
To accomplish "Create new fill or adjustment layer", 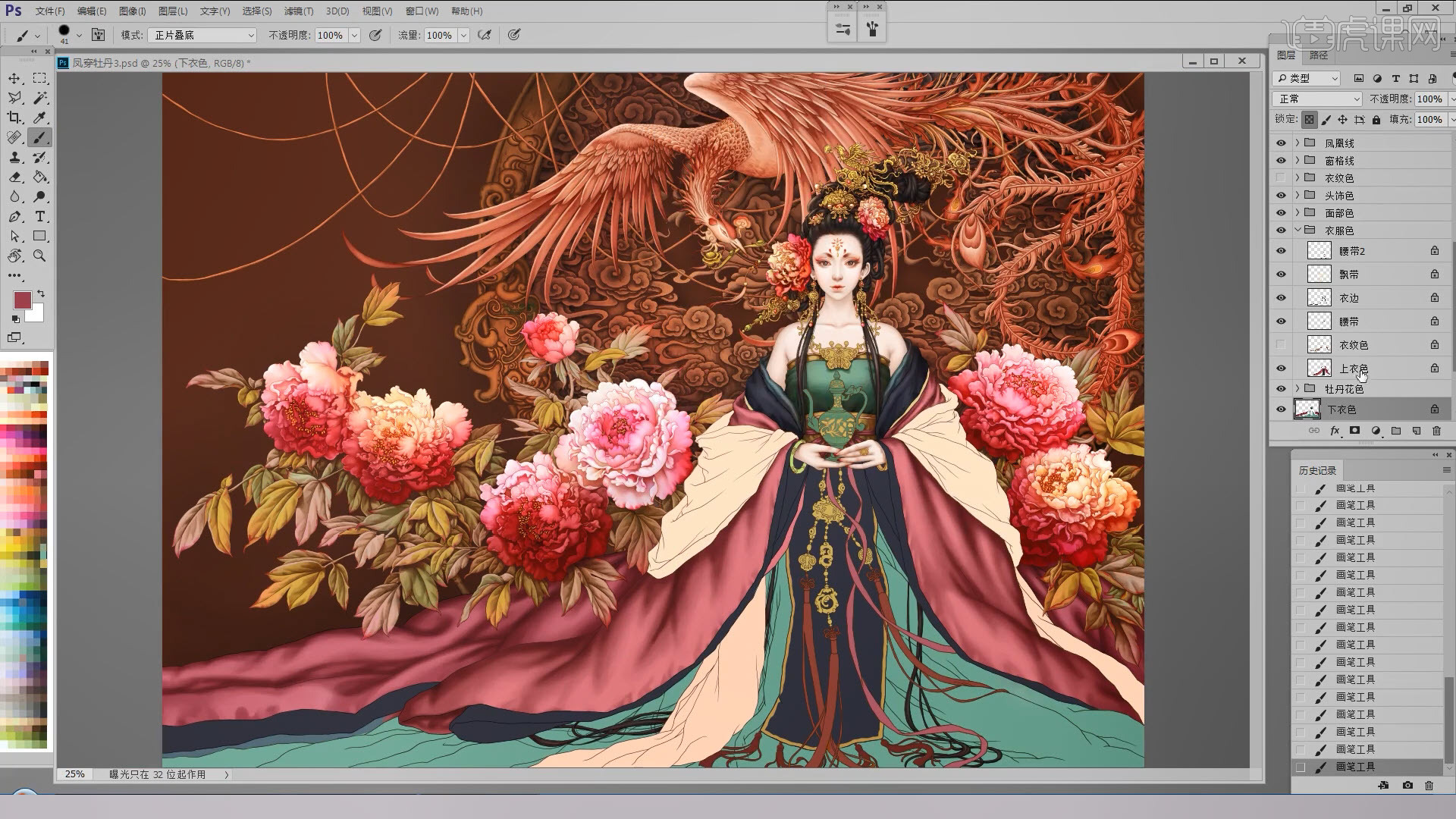I will (x=1376, y=431).
